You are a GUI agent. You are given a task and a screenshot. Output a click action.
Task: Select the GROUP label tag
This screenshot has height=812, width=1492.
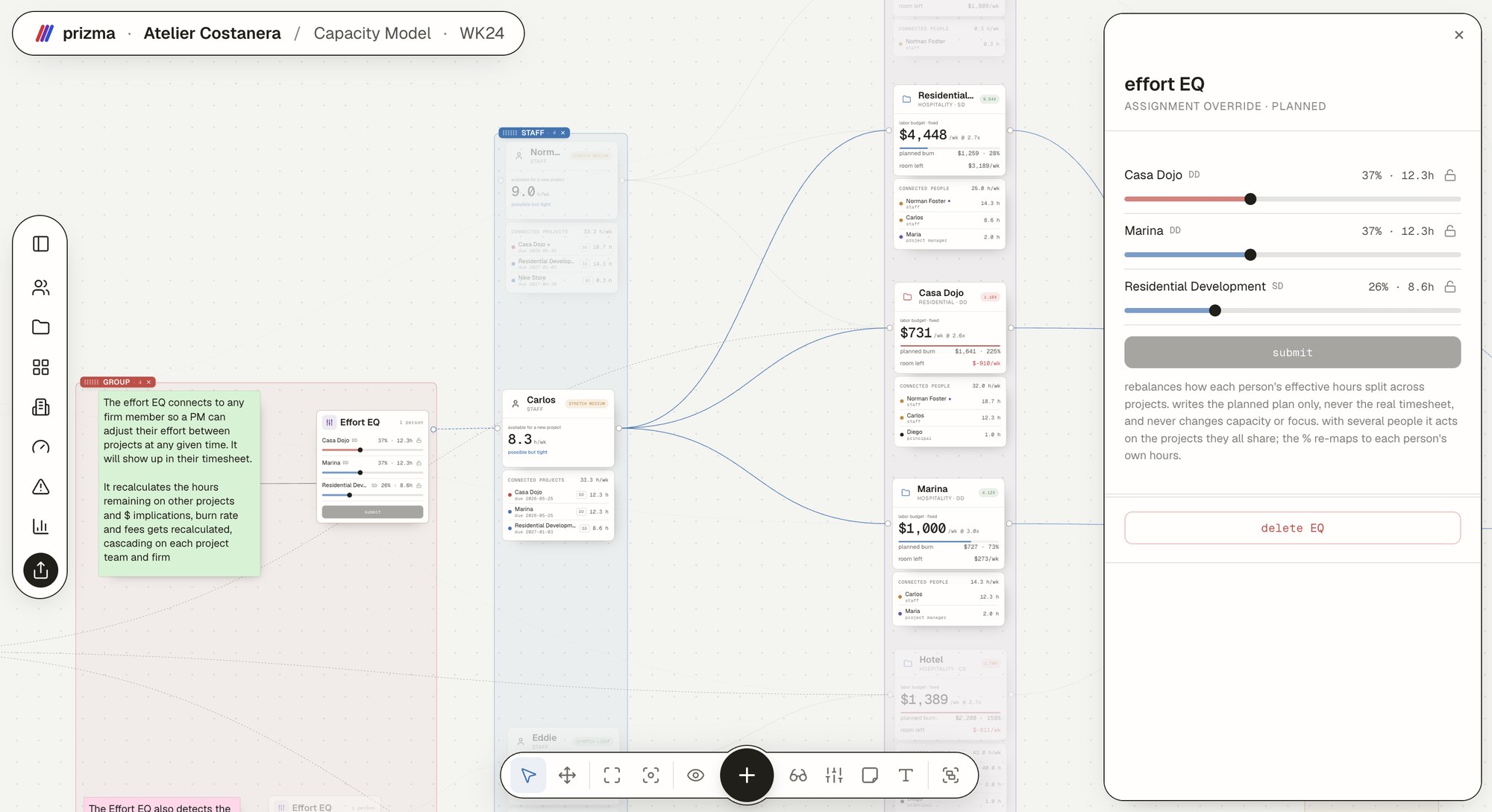click(116, 383)
